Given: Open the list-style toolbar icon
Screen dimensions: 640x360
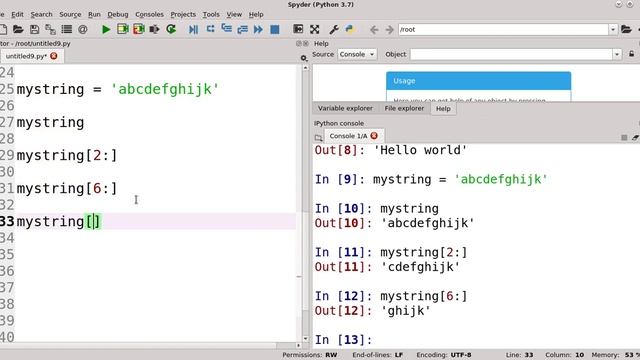Looking at the screenshot, I should click(67, 29).
